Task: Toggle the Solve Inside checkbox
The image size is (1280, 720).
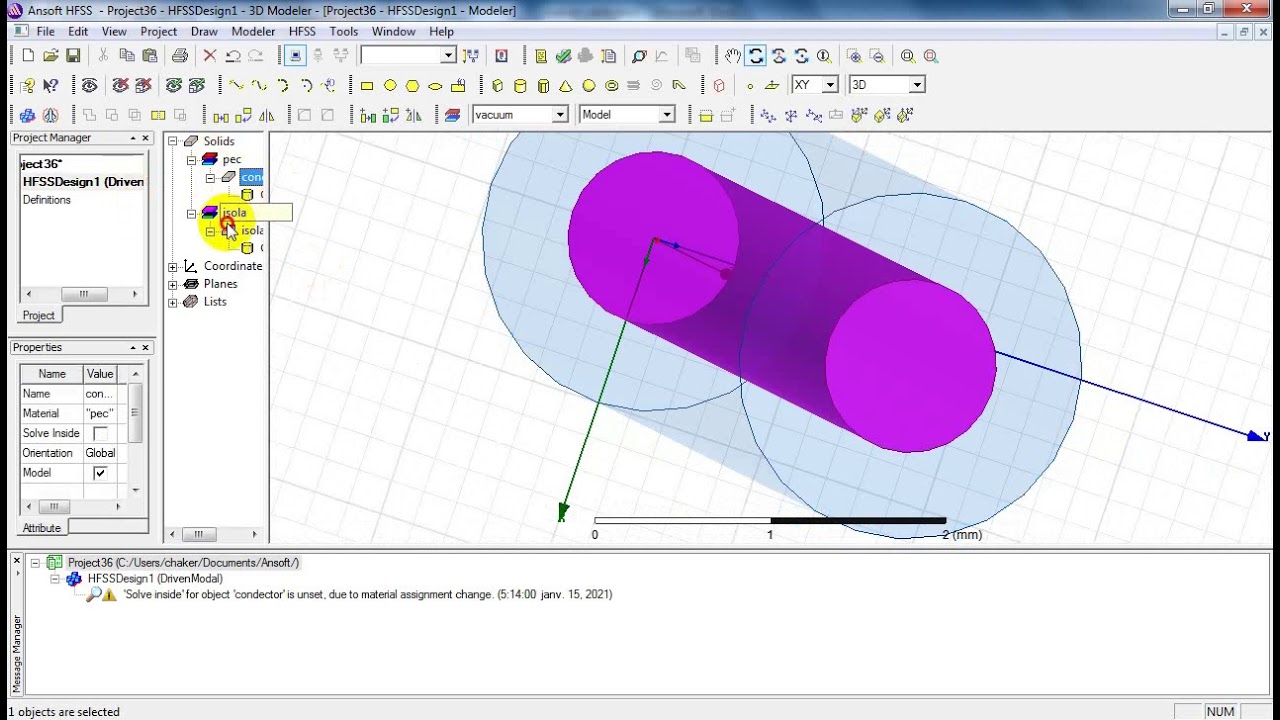Action: [100, 433]
